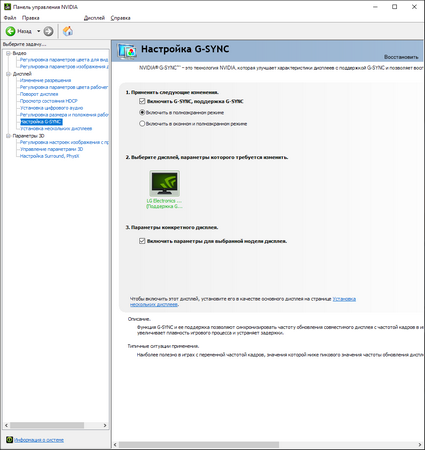This screenshot has width=425, height=450.
Task: Select Включить в полноэкранном режиме radio button
Action: coord(142,112)
